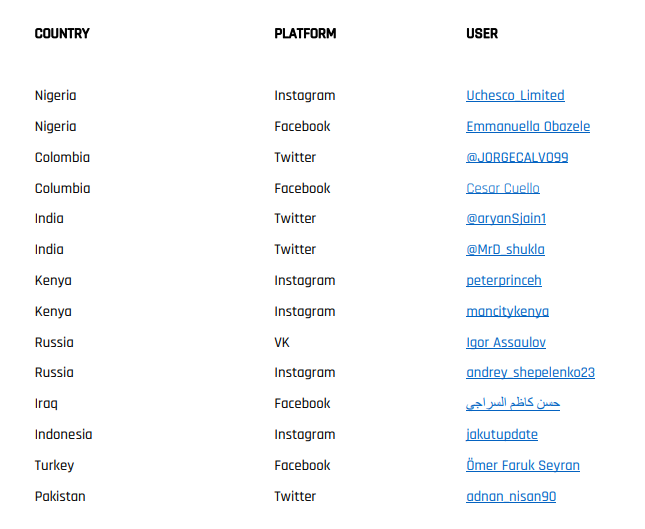Click the COUNTRY column header
This screenshot has width=645, height=529.
pos(62,34)
